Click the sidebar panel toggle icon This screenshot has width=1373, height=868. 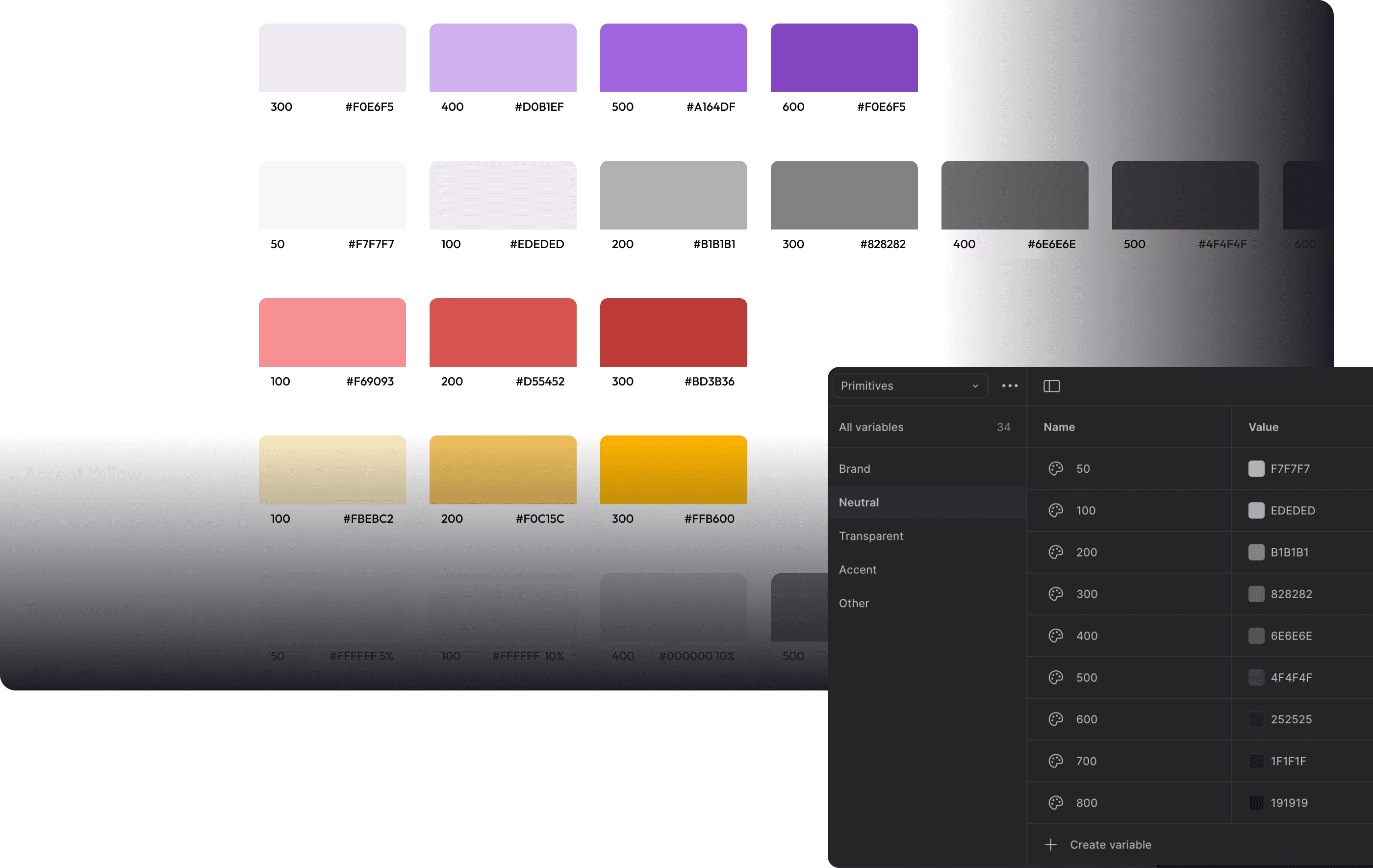[x=1051, y=386]
